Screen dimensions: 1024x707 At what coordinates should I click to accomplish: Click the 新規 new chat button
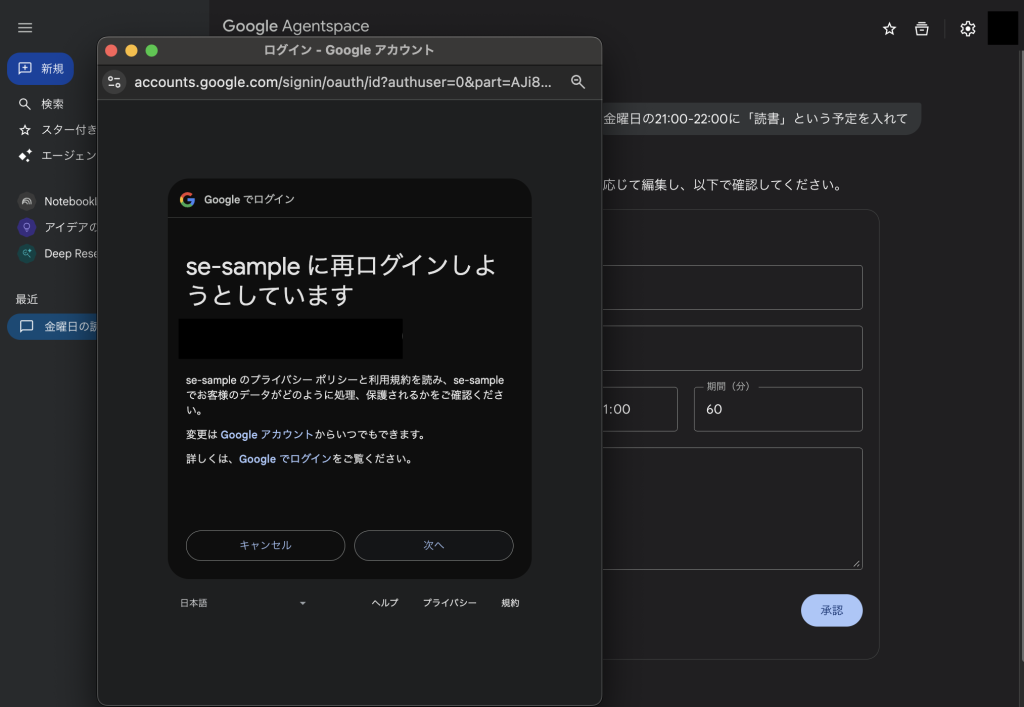[41, 69]
